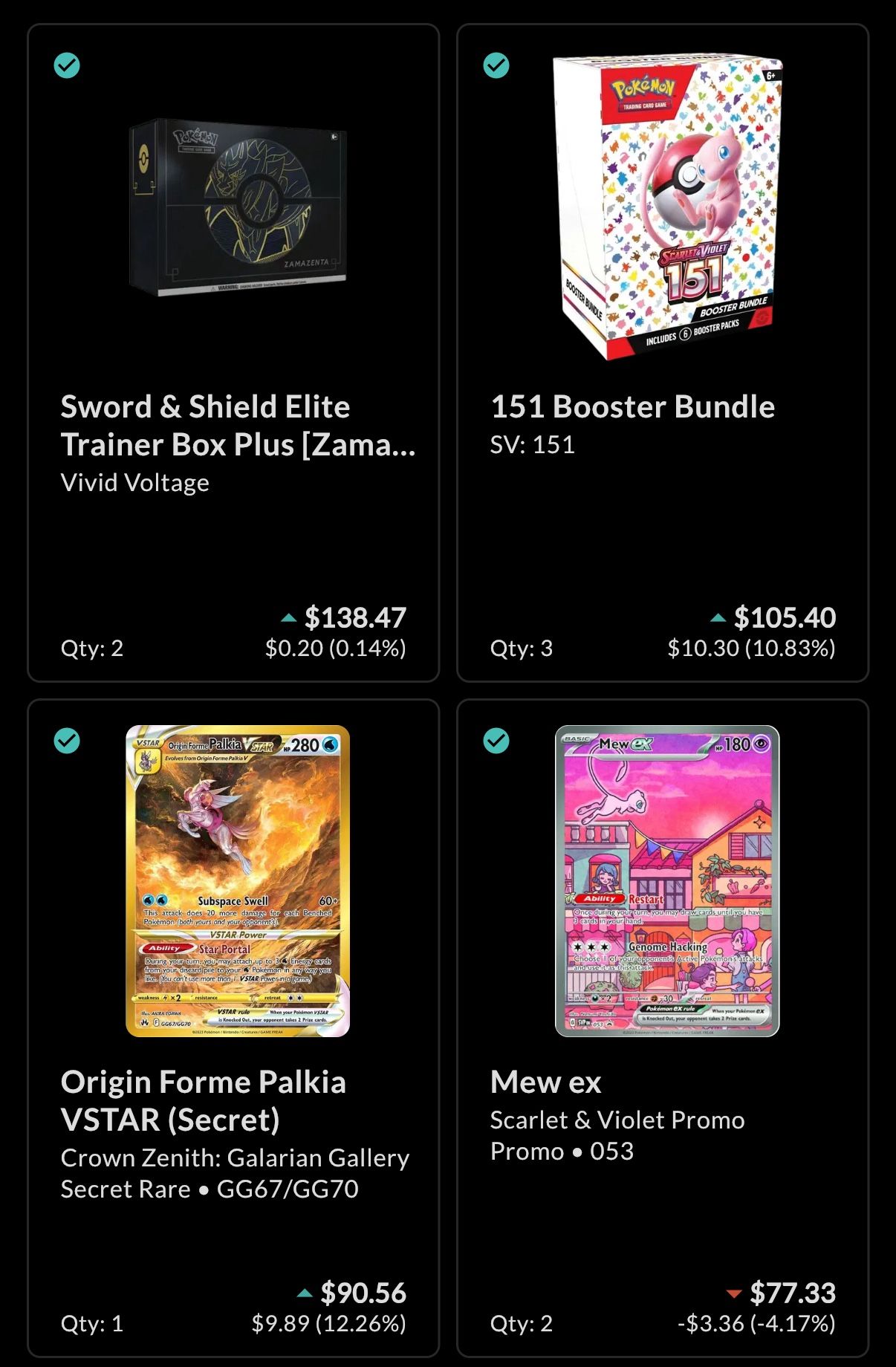Click the $10.30 (10.83%) price change
This screenshot has height=1367, width=896.
click(x=751, y=649)
